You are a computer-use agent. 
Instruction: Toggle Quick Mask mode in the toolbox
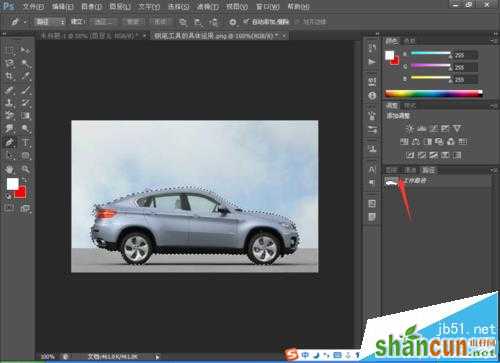pyautogui.click(x=9, y=209)
